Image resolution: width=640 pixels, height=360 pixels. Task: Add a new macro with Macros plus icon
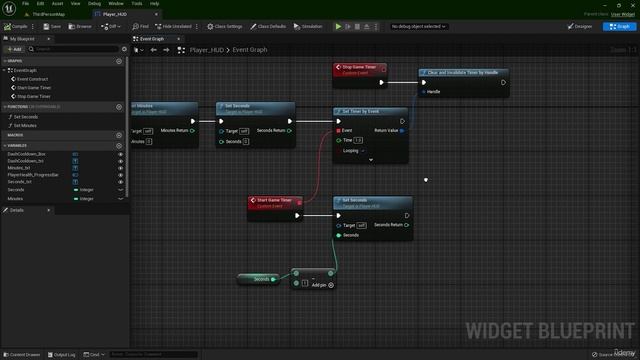119,135
